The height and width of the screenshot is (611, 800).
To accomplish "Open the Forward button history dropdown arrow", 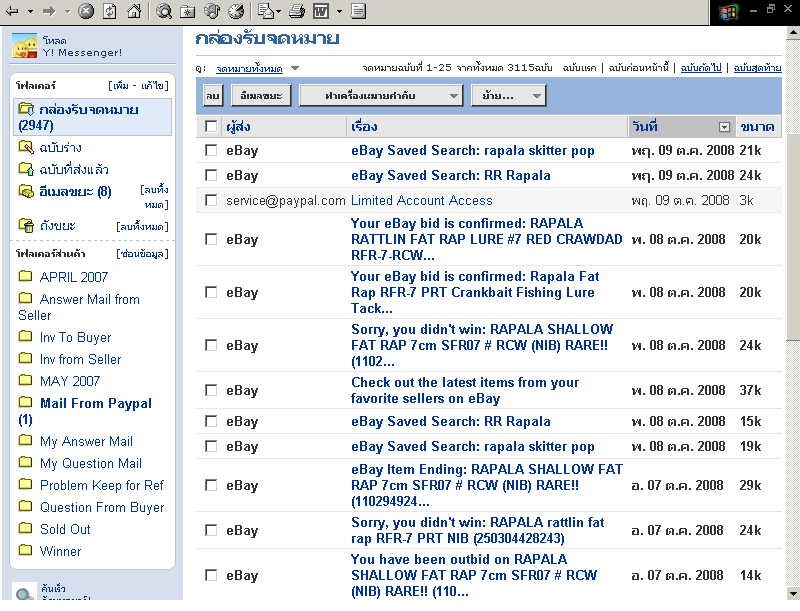I will [x=67, y=11].
